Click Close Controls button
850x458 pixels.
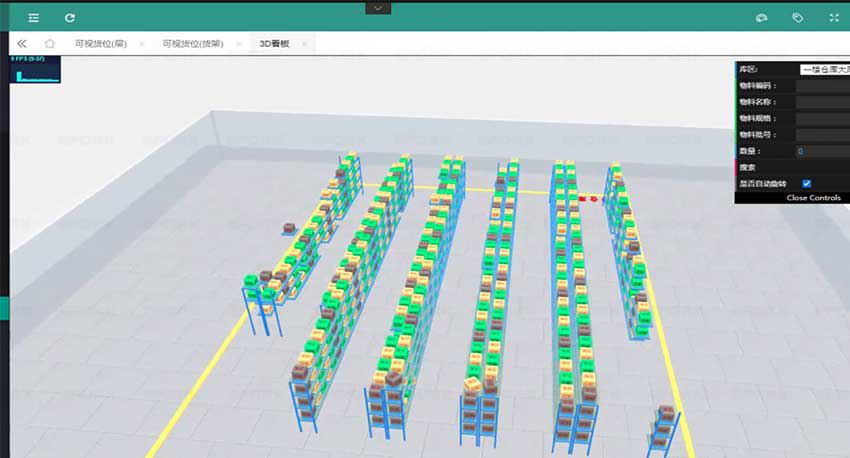point(813,198)
